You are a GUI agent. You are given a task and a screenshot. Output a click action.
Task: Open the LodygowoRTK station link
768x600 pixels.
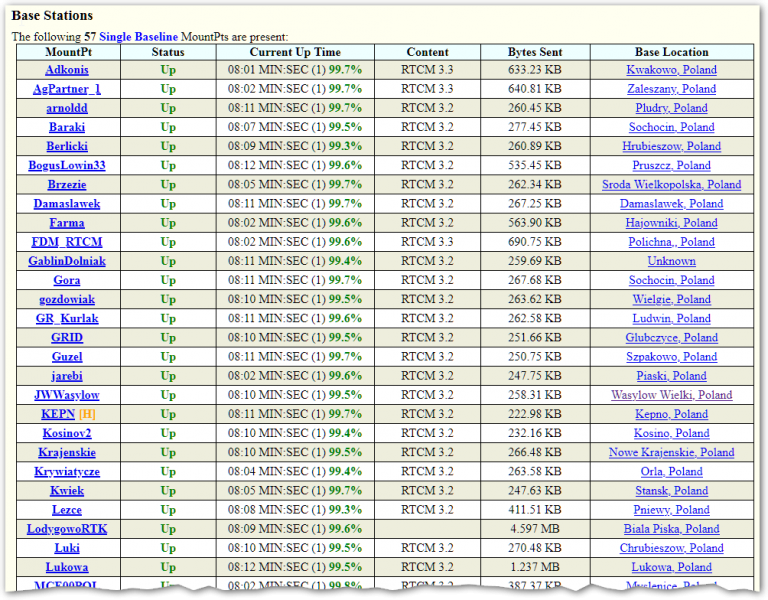pos(67,529)
